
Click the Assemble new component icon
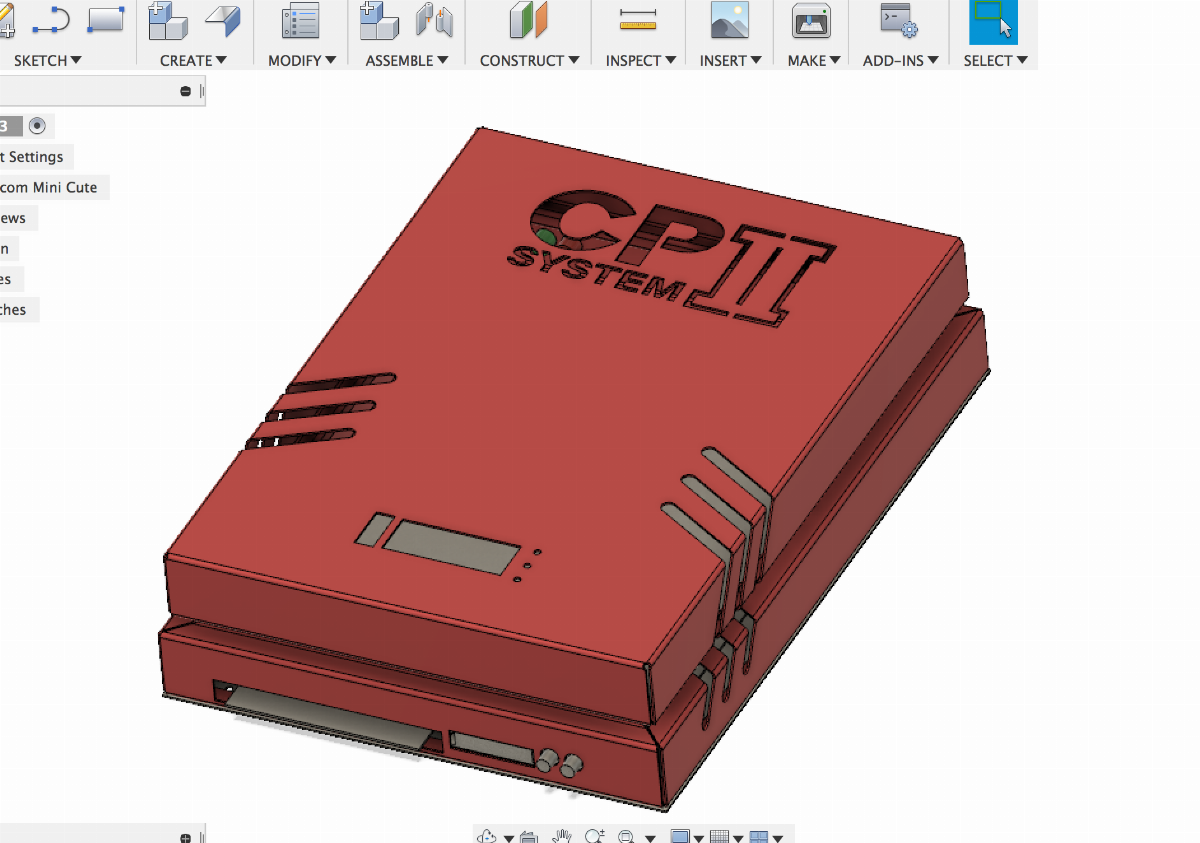[379, 20]
